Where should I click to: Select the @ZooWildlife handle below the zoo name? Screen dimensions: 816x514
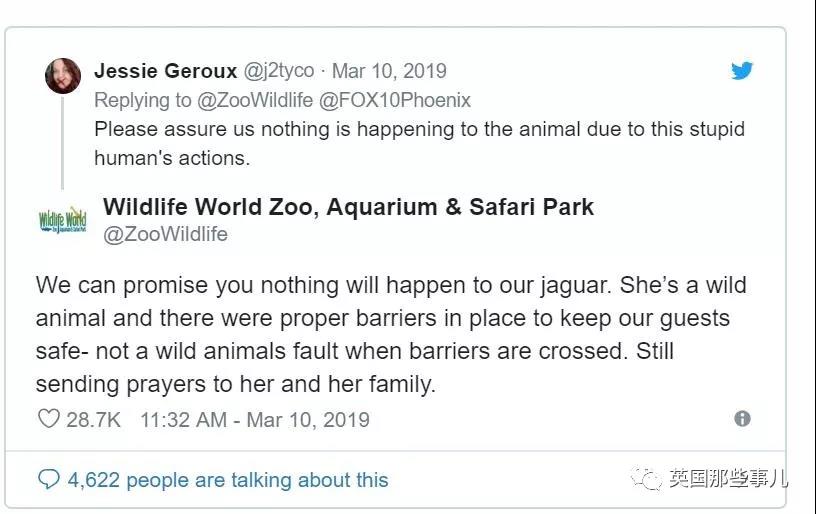[x=165, y=234]
